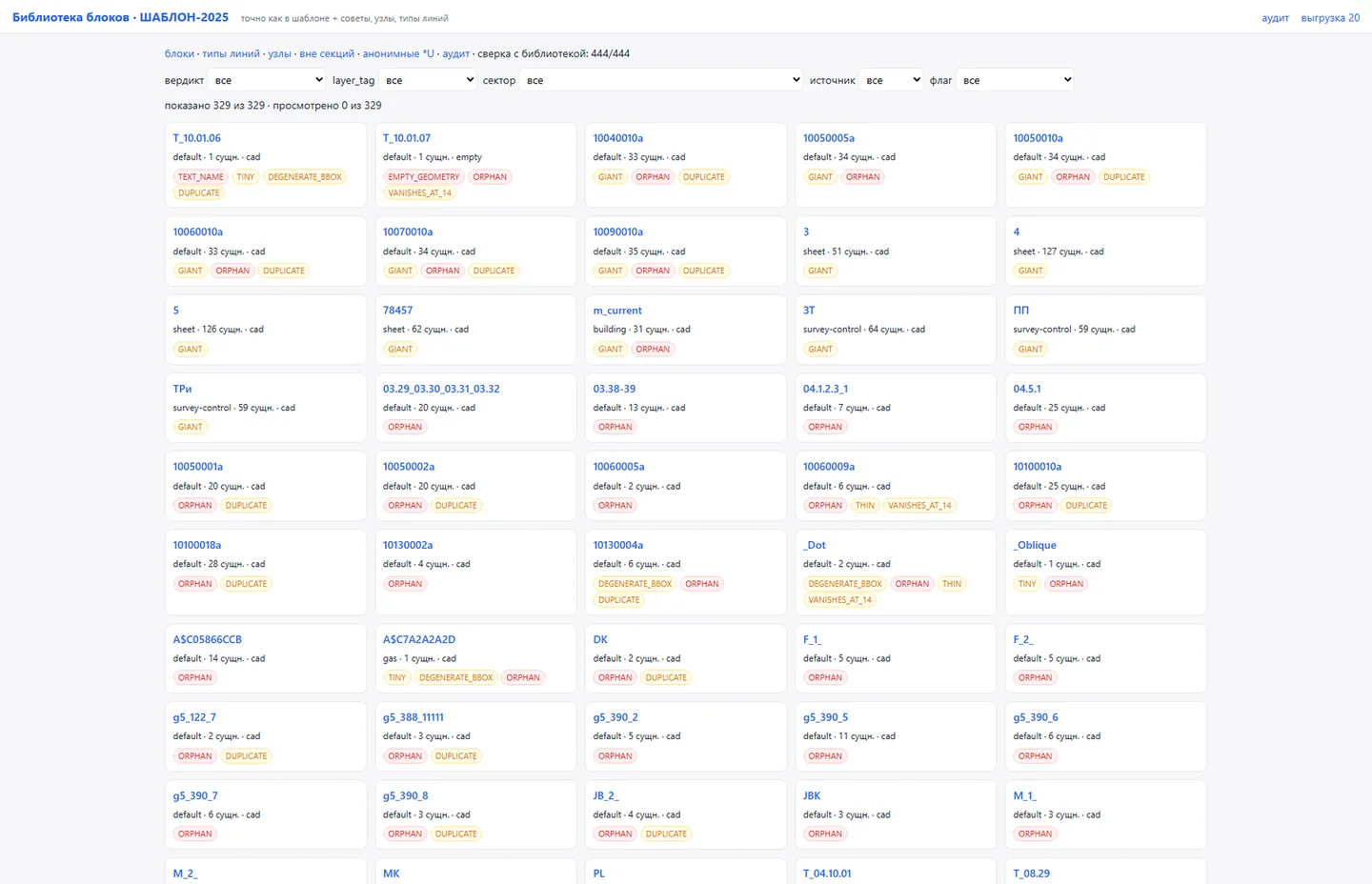Open block 03.29_03.30_03.31_03.32

pyautogui.click(x=441, y=389)
